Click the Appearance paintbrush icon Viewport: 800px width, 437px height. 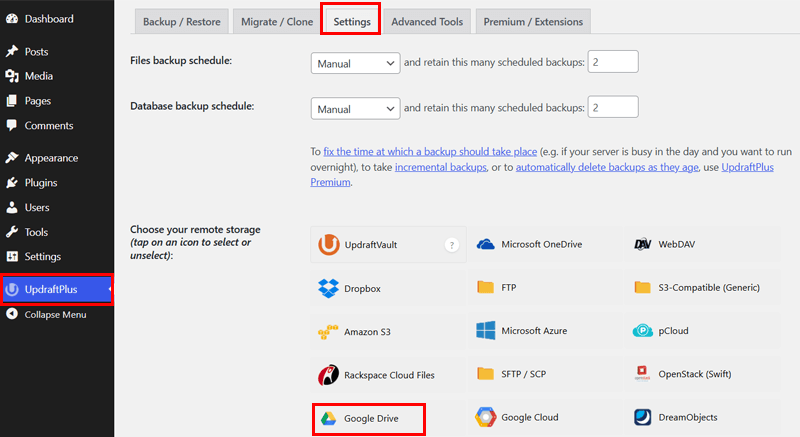pyautogui.click(x=12, y=158)
